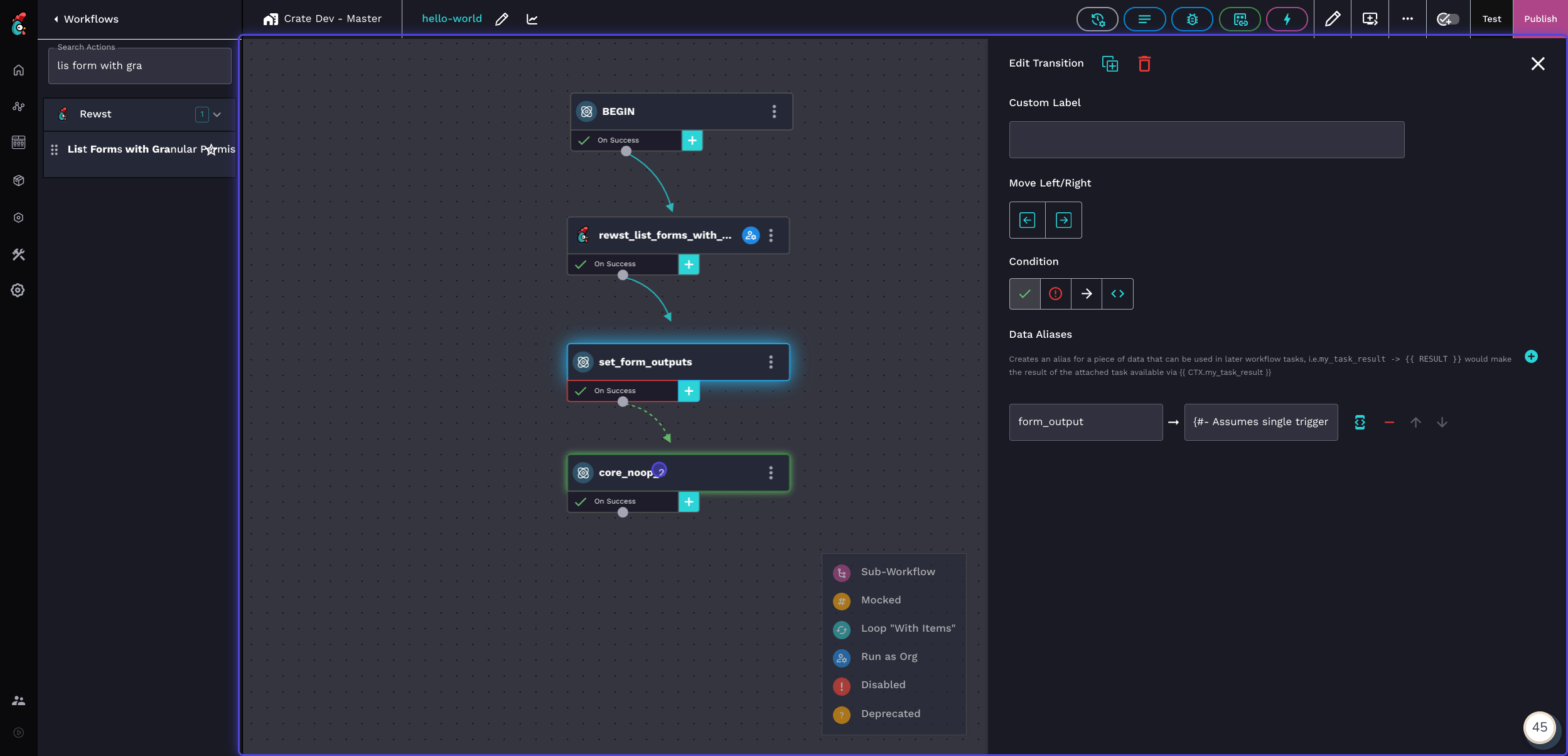Screen dimensions: 1568x756
Task: Open set_form_outputs task options menu
Action: point(771,362)
